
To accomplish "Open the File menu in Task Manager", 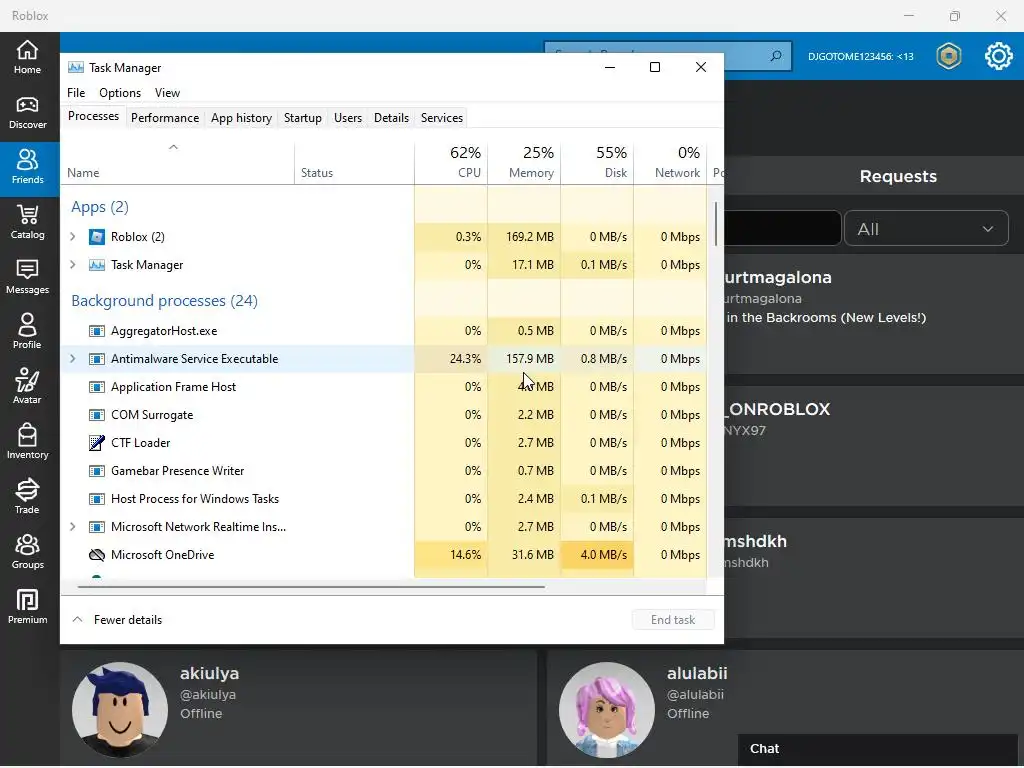I will click(76, 93).
